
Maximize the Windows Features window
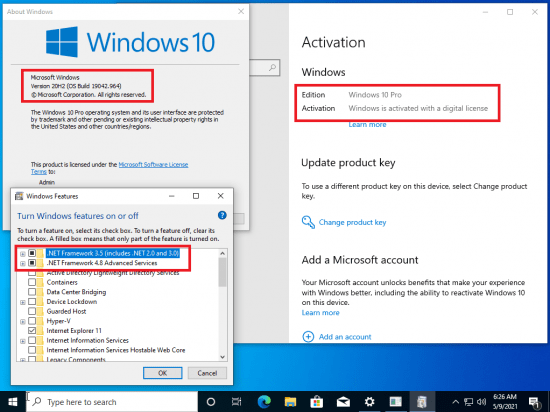coord(196,196)
